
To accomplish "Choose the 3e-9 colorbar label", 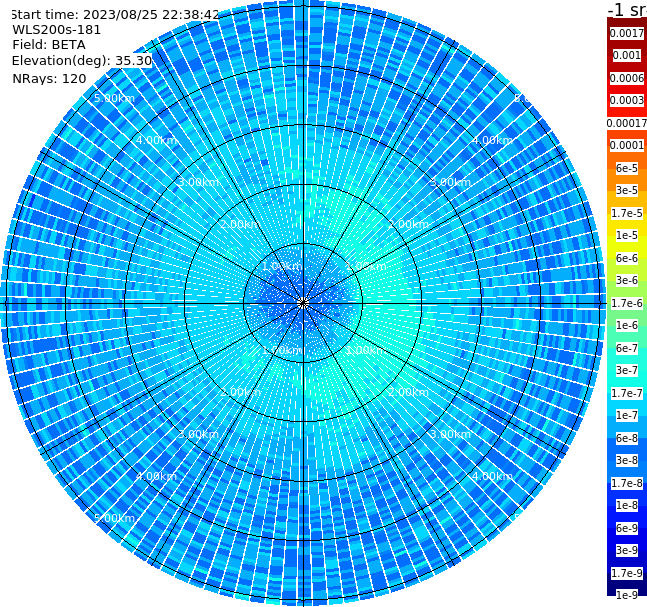I will pyautogui.click(x=627, y=550).
